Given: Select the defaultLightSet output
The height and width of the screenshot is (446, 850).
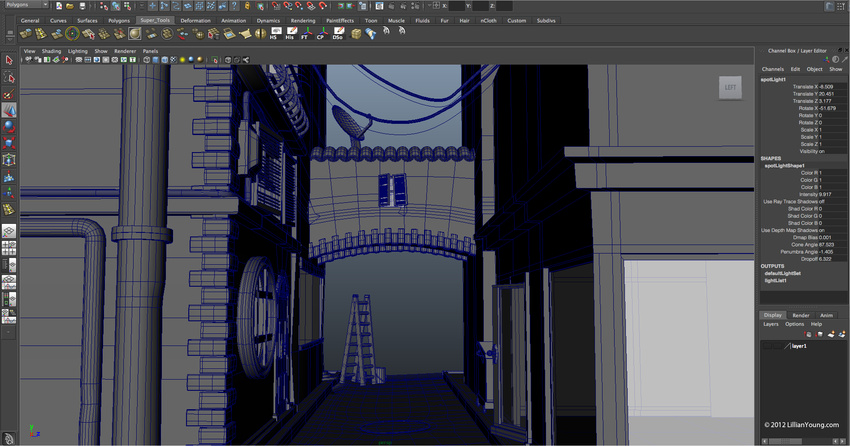Looking at the screenshot, I should click(782, 273).
